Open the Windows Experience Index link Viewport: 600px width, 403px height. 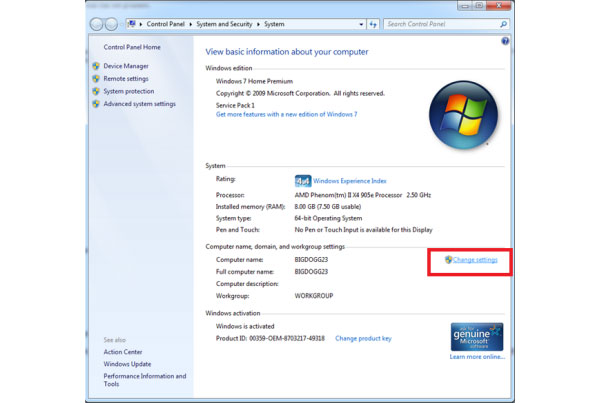(x=350, y=181)
